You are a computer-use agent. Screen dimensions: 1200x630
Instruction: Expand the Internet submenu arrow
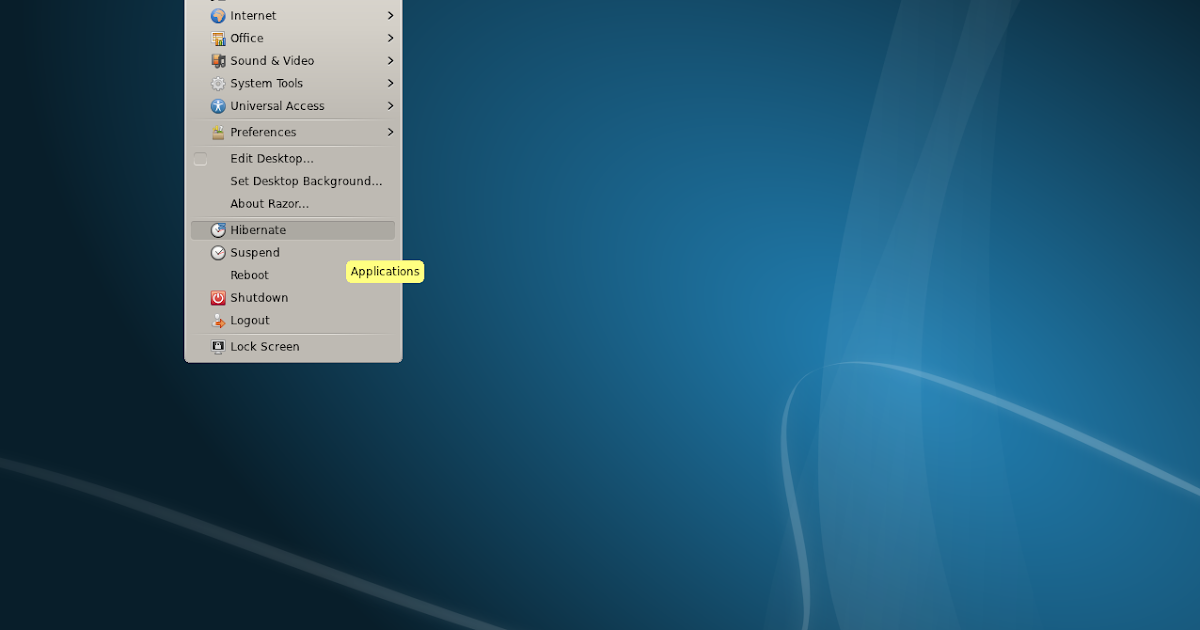click(x=390, y=15)
